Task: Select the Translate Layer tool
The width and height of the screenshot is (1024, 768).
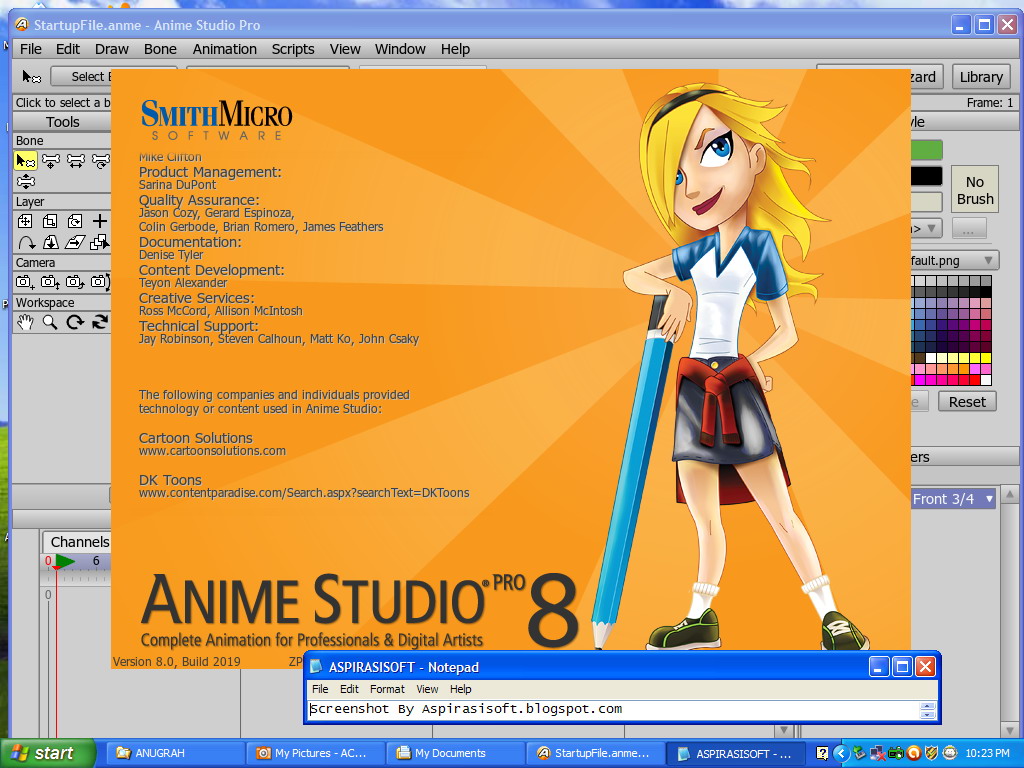Action: coord(25,221)
